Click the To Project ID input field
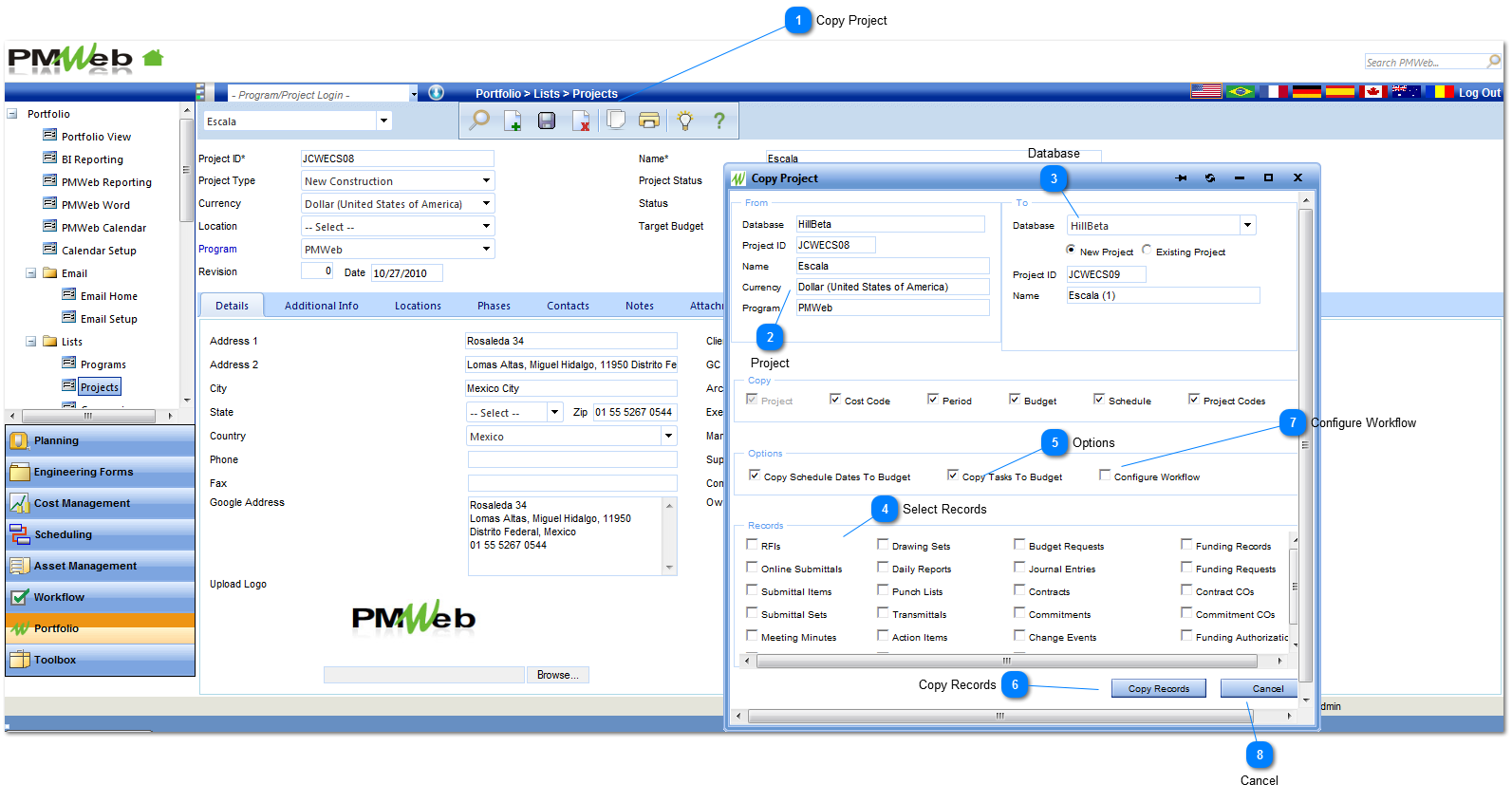This screenshot has width=1512, height=803. pos(1106,274)
